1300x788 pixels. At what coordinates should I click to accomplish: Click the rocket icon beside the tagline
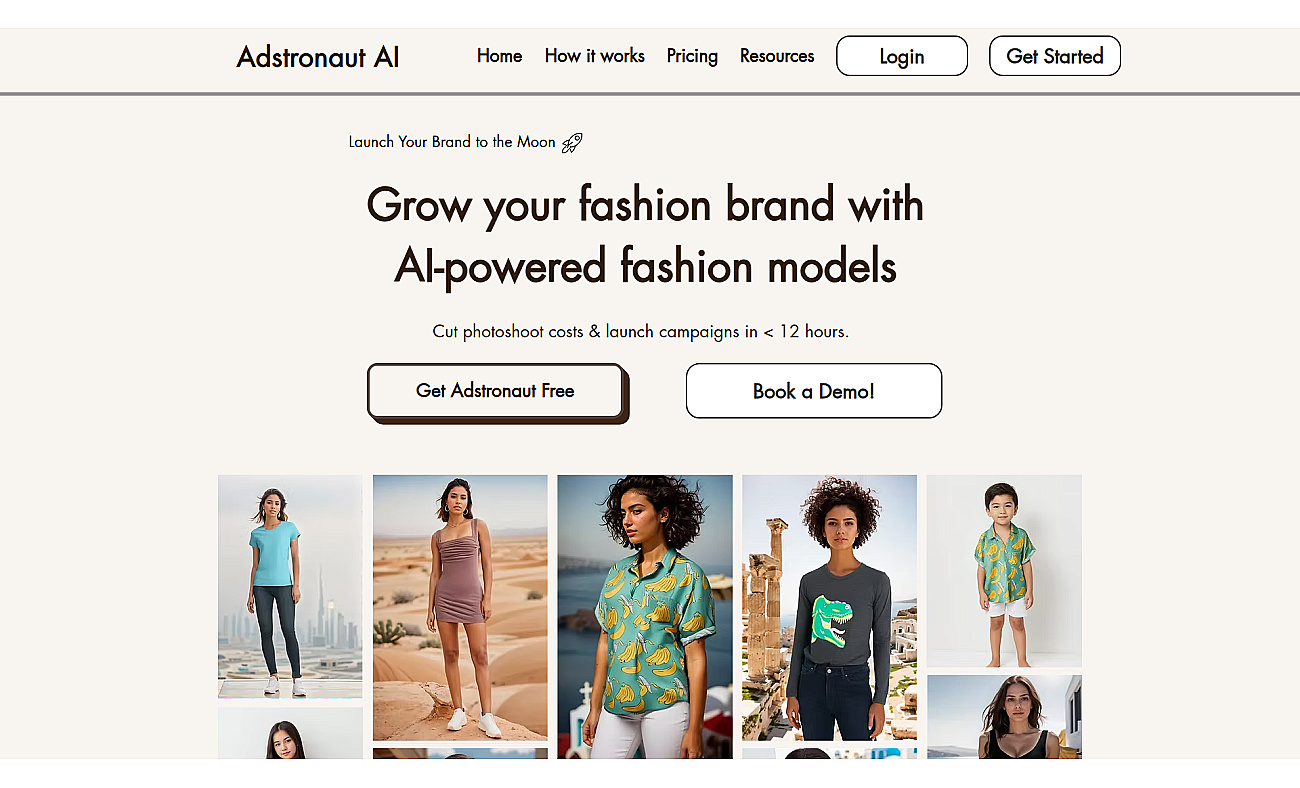(572, 142)
